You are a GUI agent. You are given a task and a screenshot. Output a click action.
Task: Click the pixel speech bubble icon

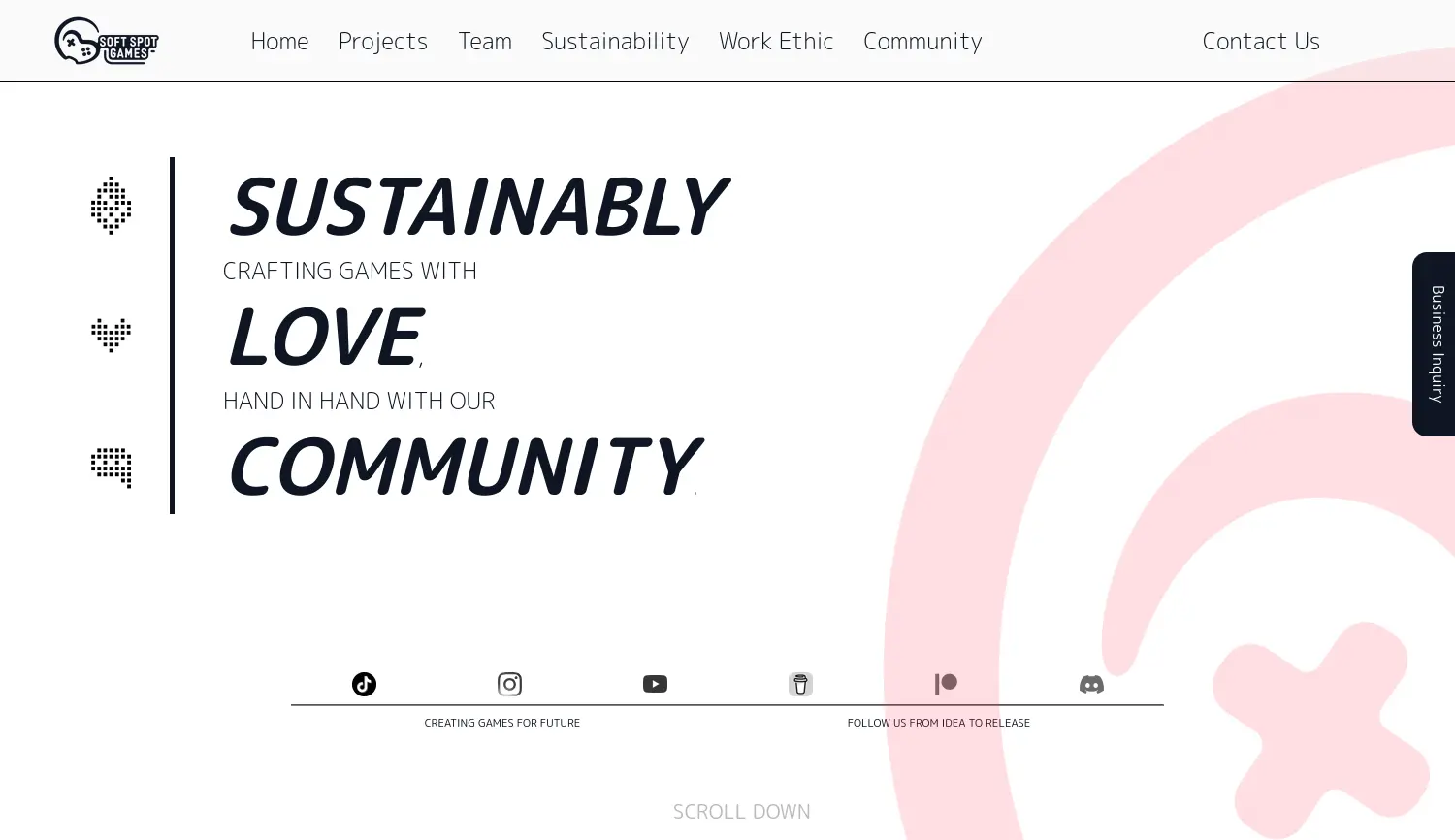click(x=111, y=467)
